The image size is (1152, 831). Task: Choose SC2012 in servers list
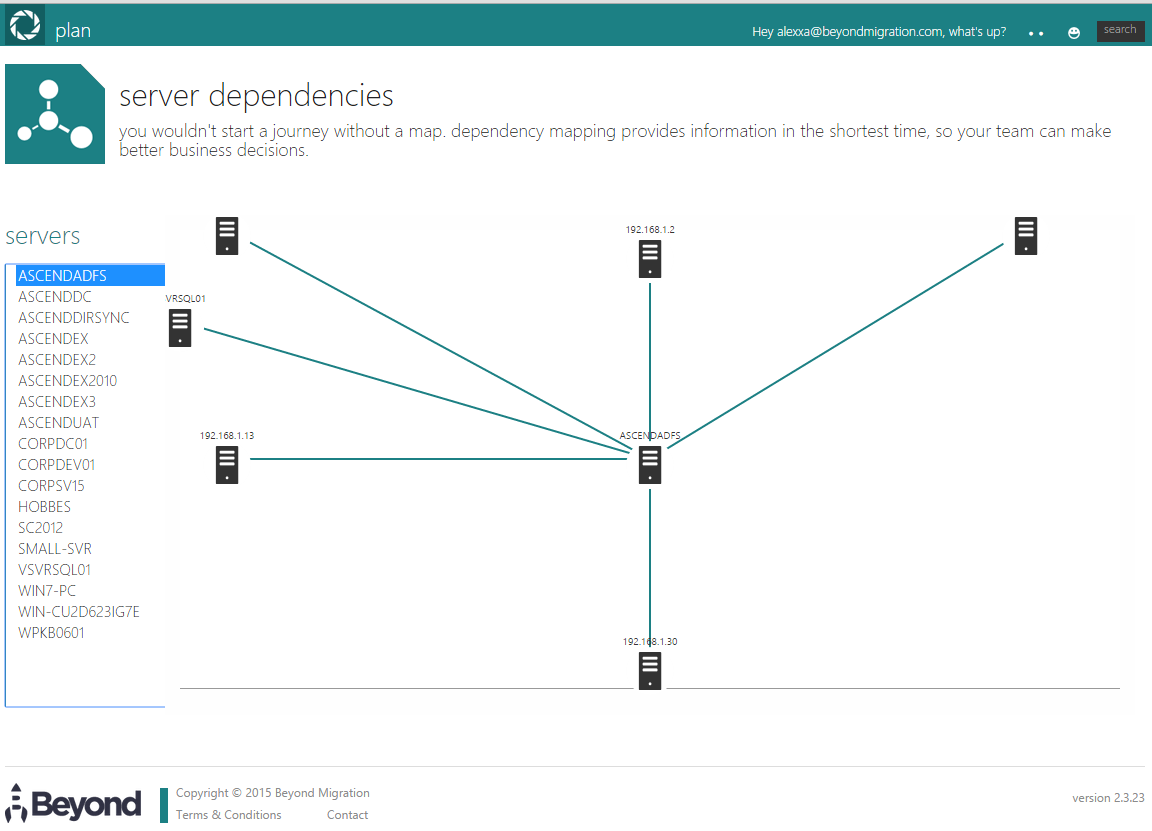pyautogui.click(x=40, y=528)
